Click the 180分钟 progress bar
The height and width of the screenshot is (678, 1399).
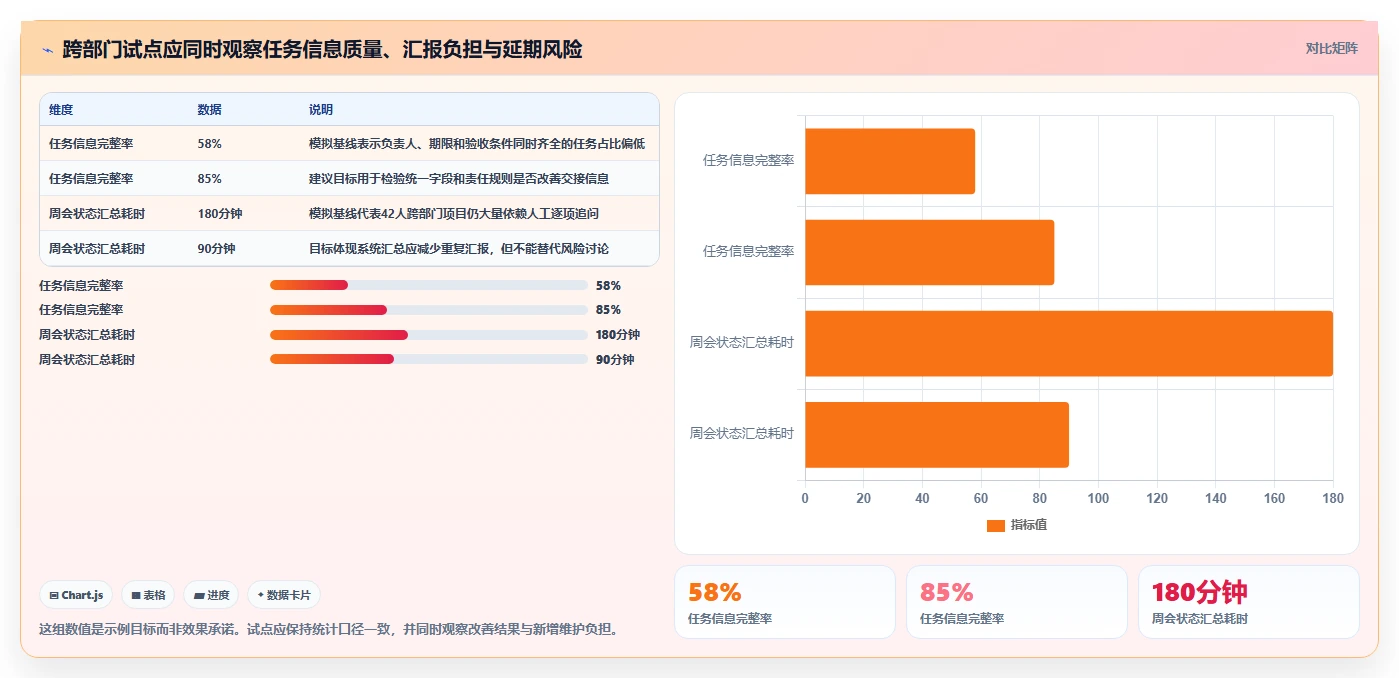(x=429, y=335)
